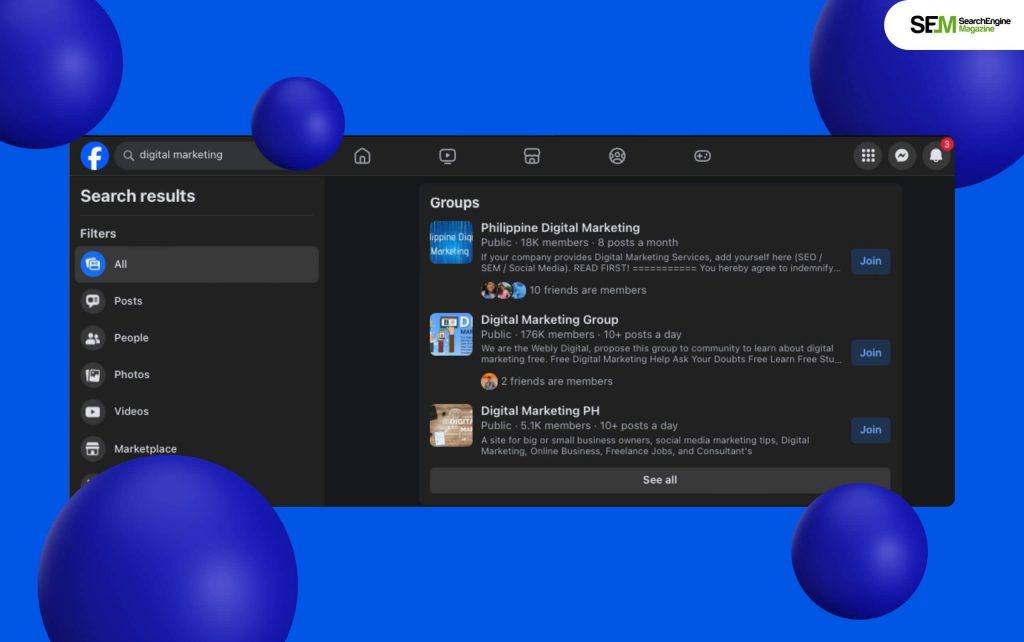Click friend avatars beside '10 friends are members'

[504, 290]
